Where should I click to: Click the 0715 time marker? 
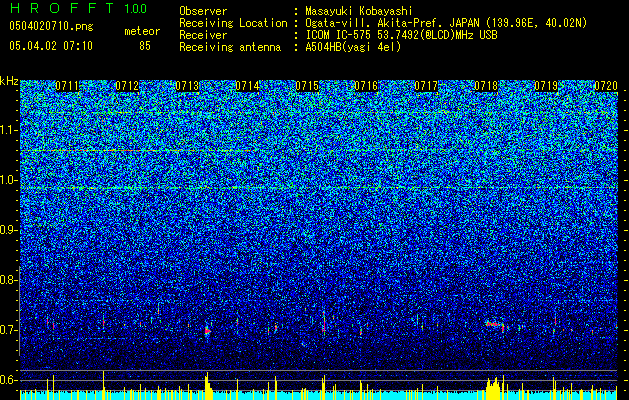coord(307,86)
